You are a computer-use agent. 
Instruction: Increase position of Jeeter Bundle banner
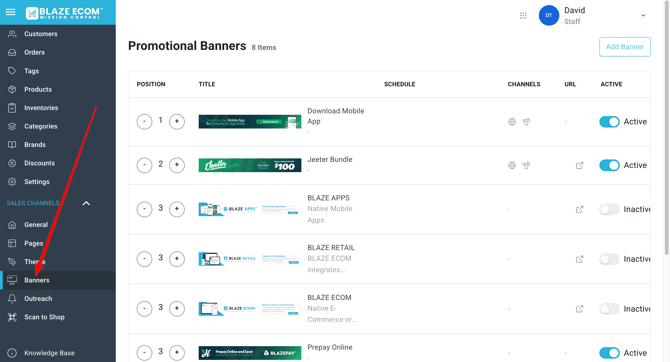177,165
